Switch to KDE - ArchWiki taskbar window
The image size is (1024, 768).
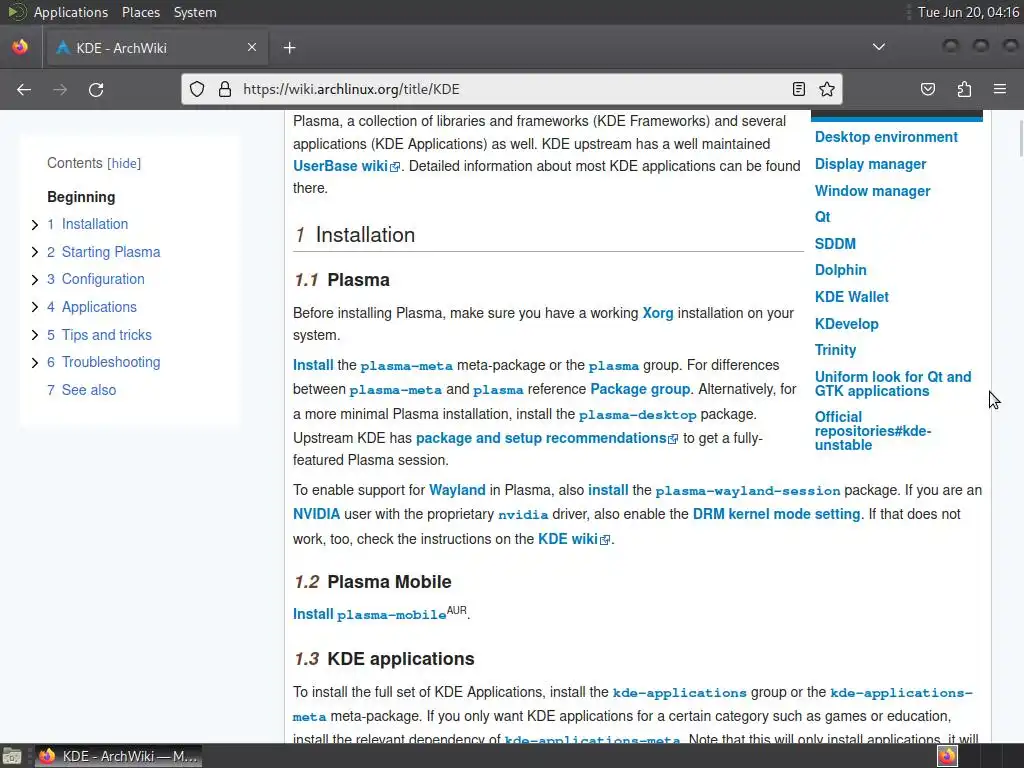(118, 756)
